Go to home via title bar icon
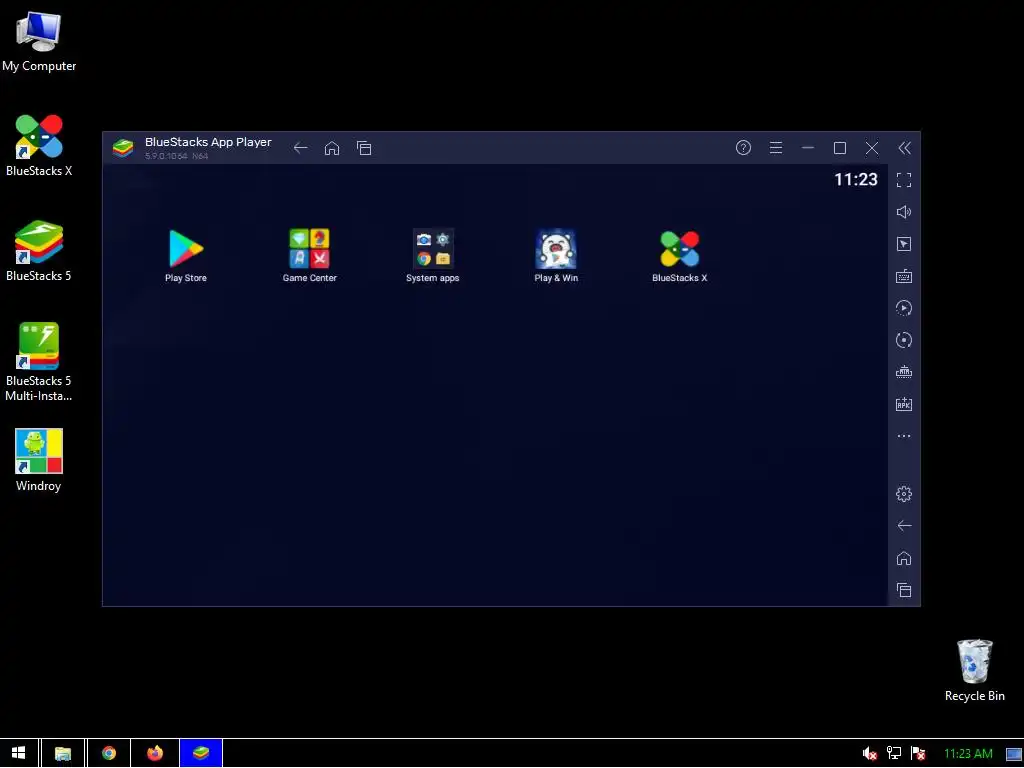1024x768 pixels. 332,148
